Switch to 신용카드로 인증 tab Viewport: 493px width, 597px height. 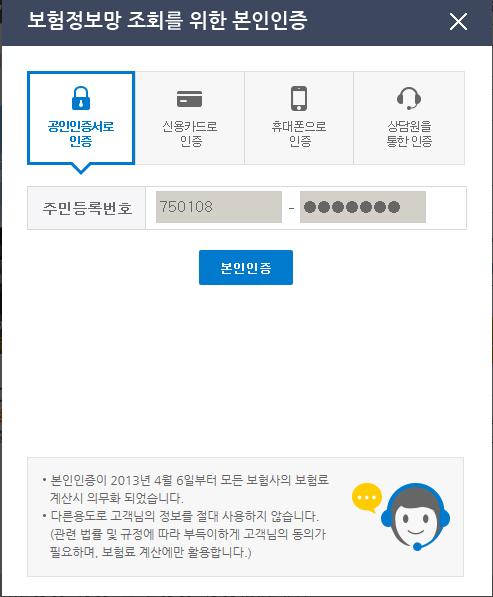[x=190, y=118]
